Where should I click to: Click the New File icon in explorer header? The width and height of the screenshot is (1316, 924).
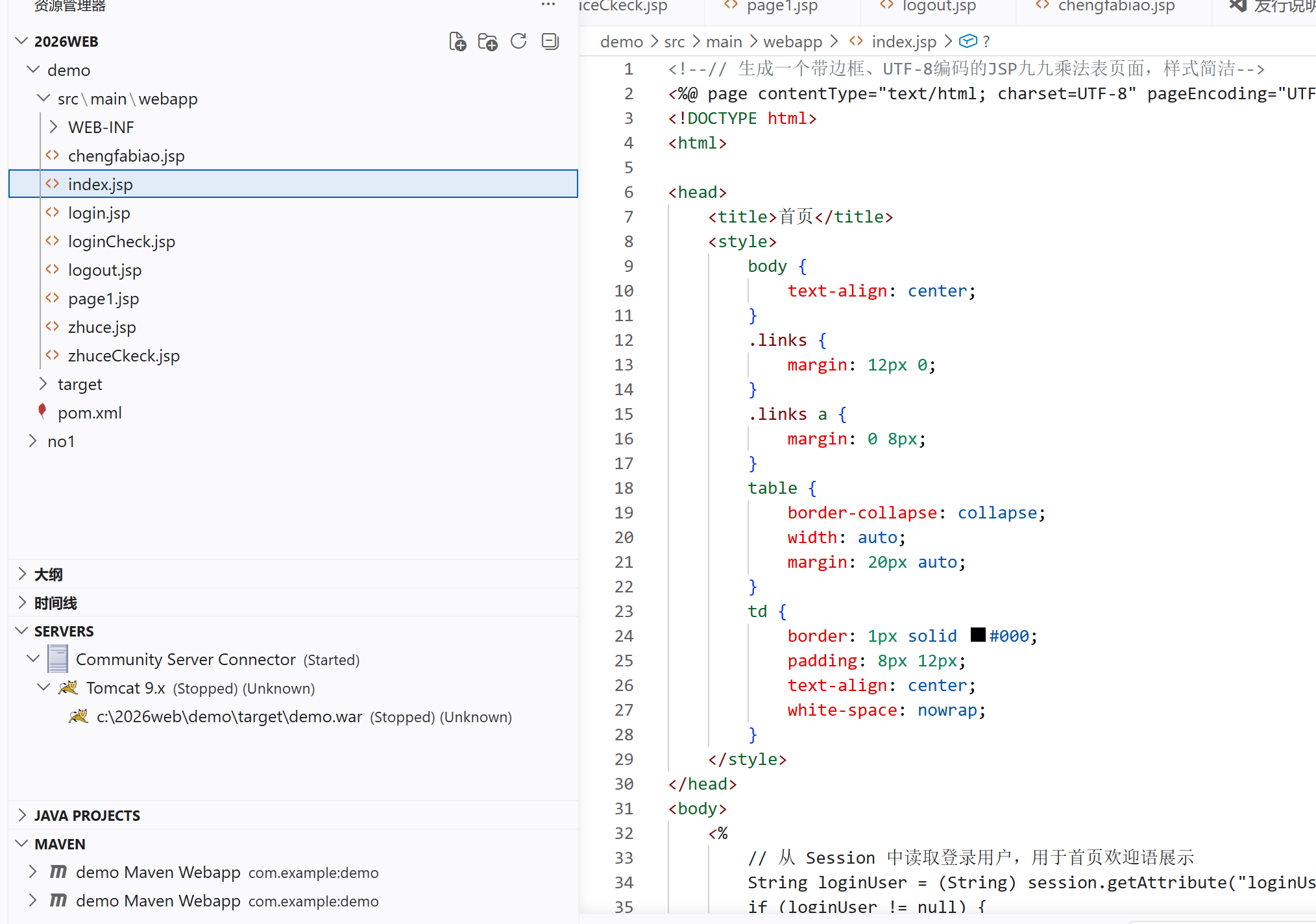pyautogui.click(x=457, y=42)
